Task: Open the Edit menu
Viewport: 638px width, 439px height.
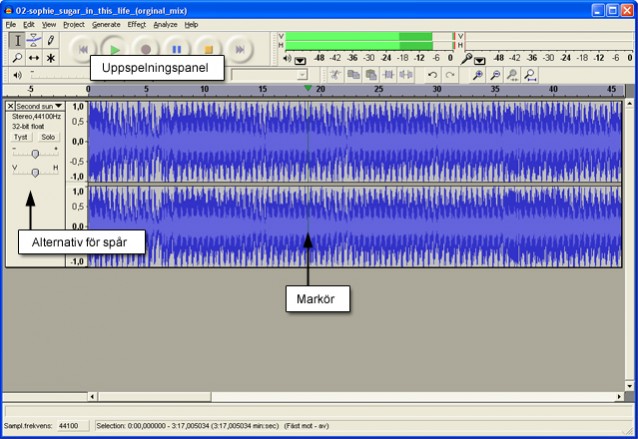Action: coord(28,24)
